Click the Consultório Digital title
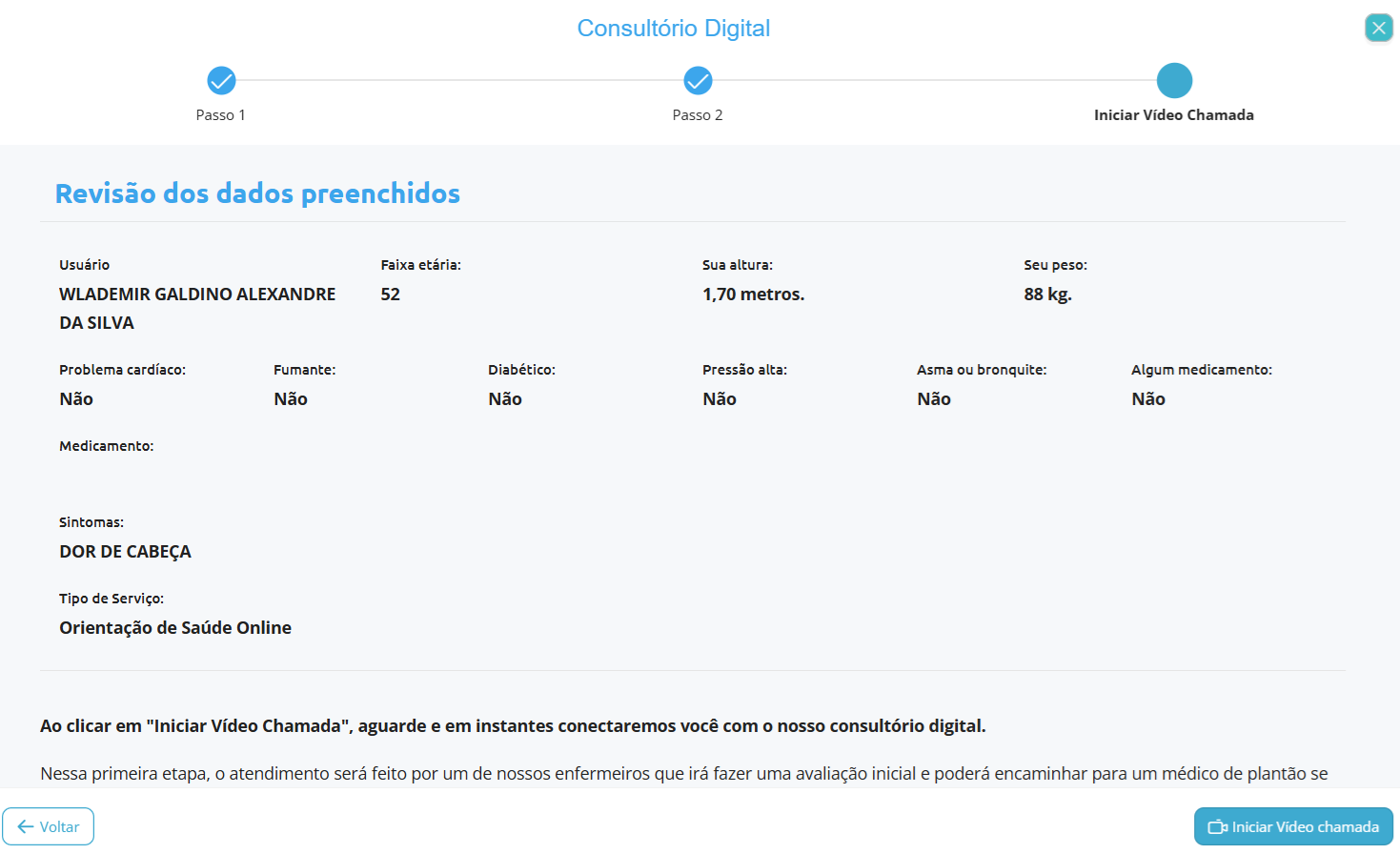The width and height of the screenshot is (1400, 854). click(x=673, y=29)
